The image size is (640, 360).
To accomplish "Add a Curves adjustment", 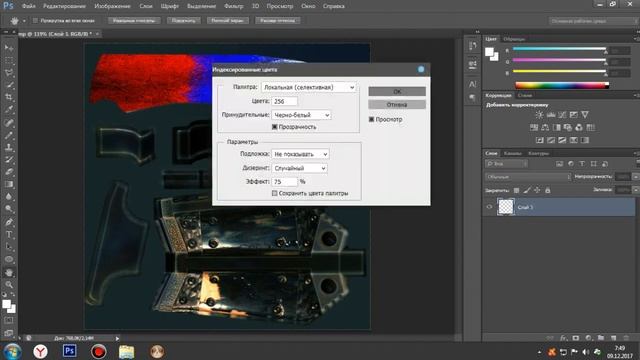I will [562, 115].
